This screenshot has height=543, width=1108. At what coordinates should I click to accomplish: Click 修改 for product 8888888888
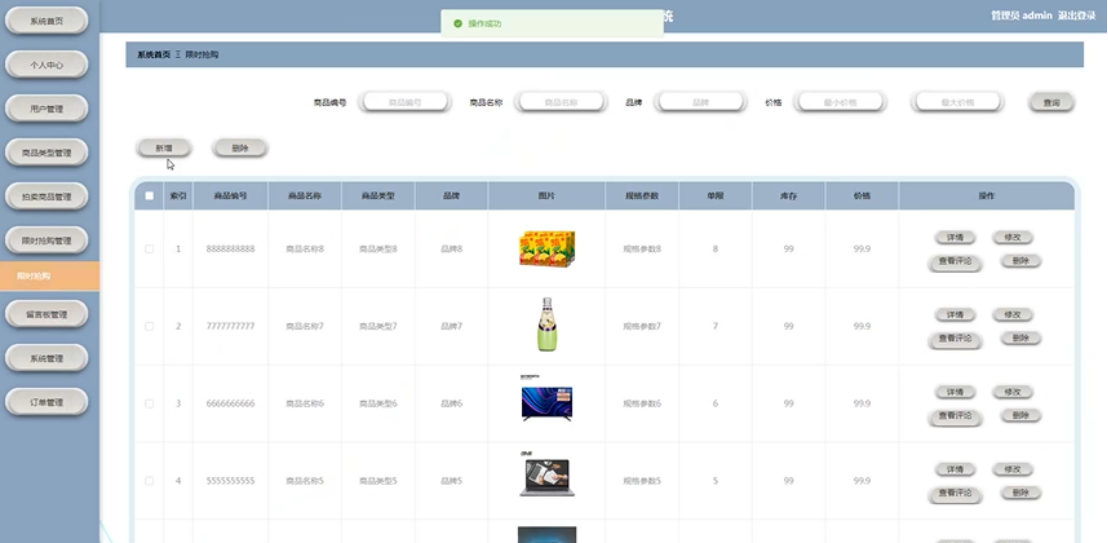tap(1013, 238)
